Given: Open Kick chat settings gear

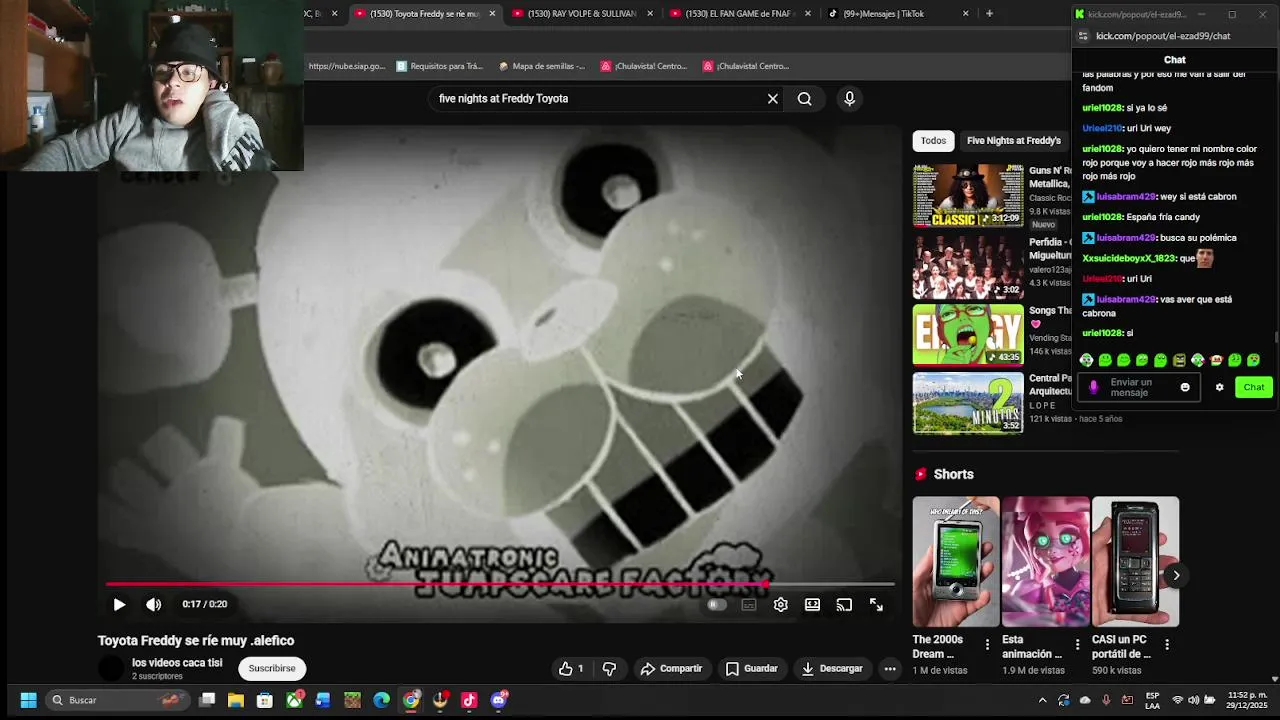Looking at the screenshot, I should pos(1219,388).
